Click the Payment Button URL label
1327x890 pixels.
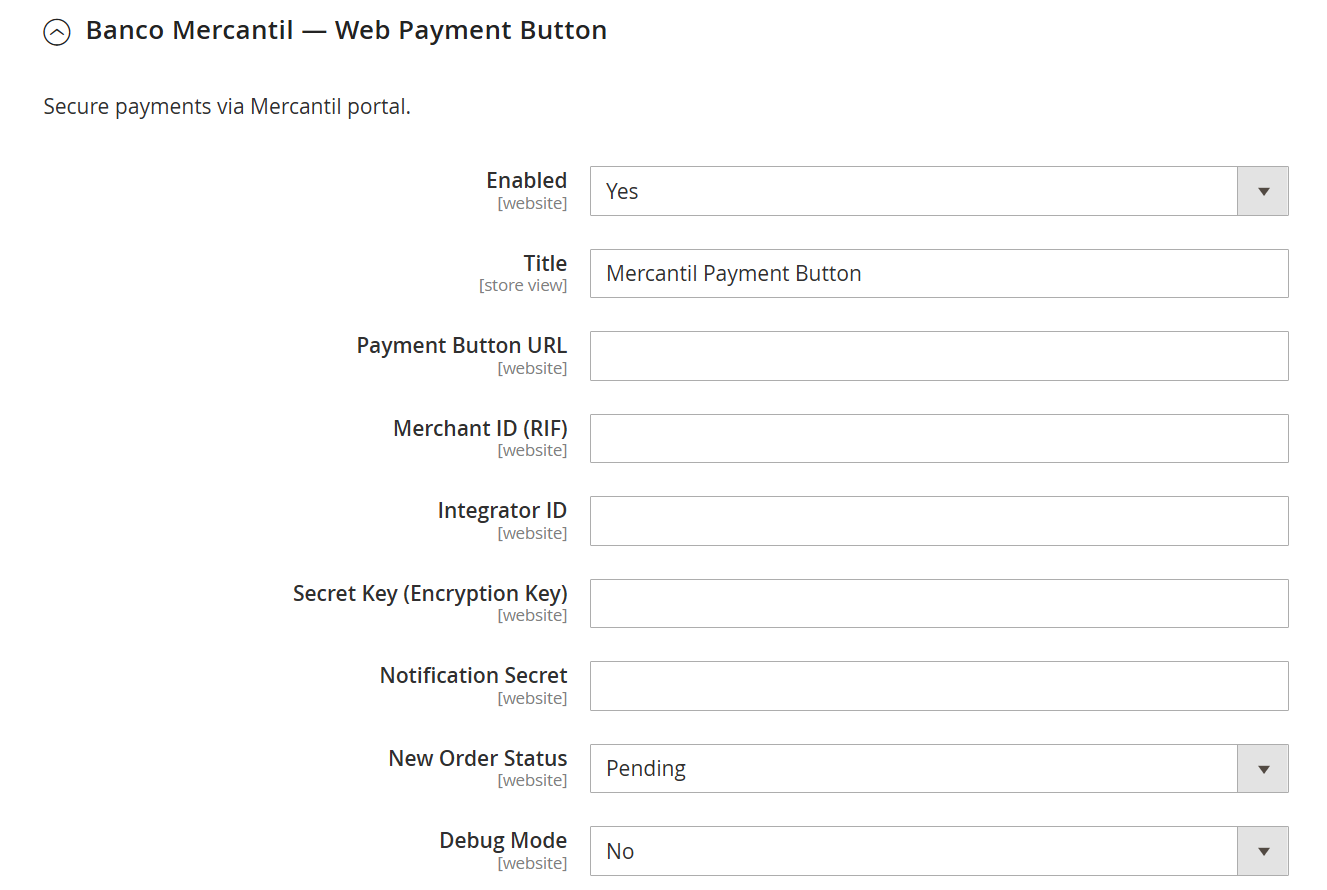(461, 346)
